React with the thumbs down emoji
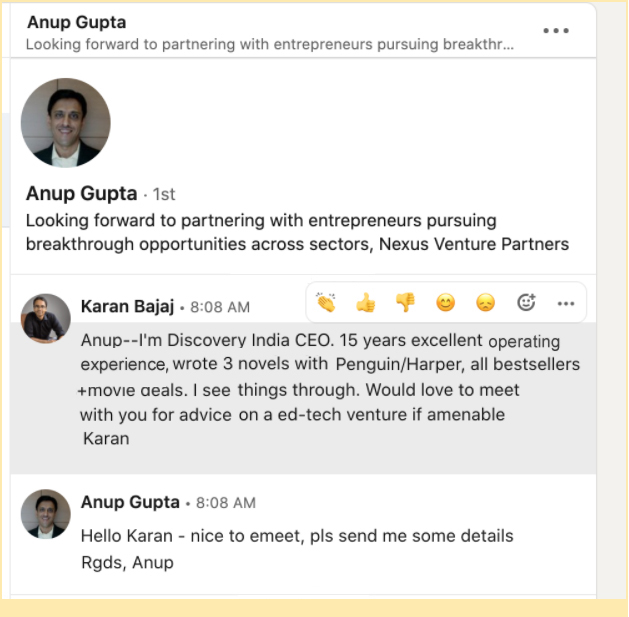This screenshot has width=629, height=617. (x=406, y=302)
